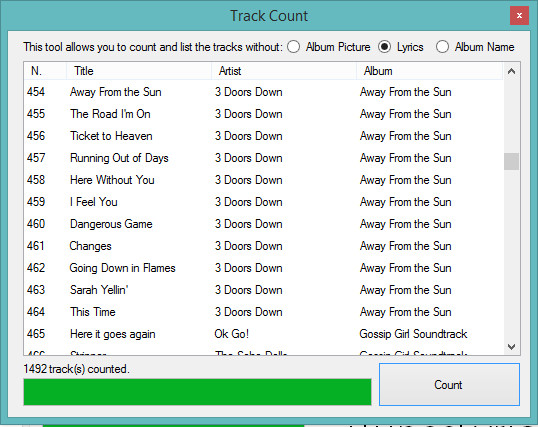Click the artist 'Ok Go!'
The height and width of the screenshot is (427, 538).
click(232, 334)
